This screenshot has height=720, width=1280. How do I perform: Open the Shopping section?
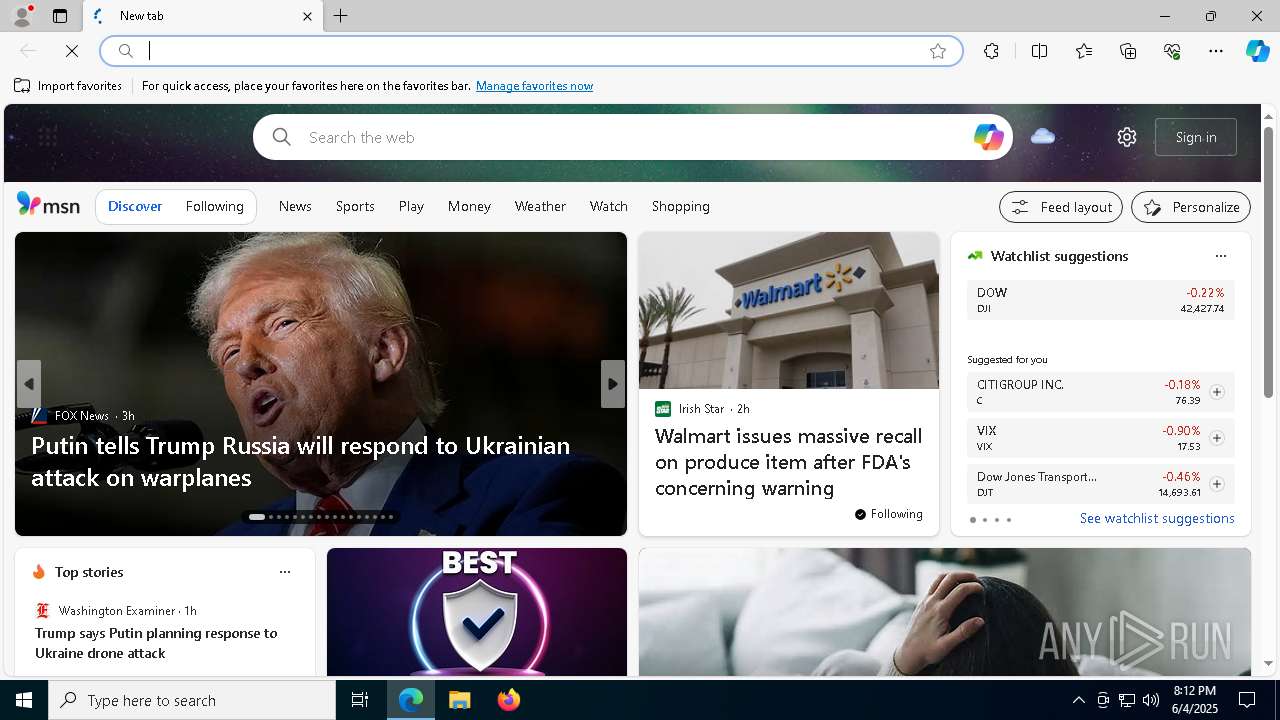(681, 206)
